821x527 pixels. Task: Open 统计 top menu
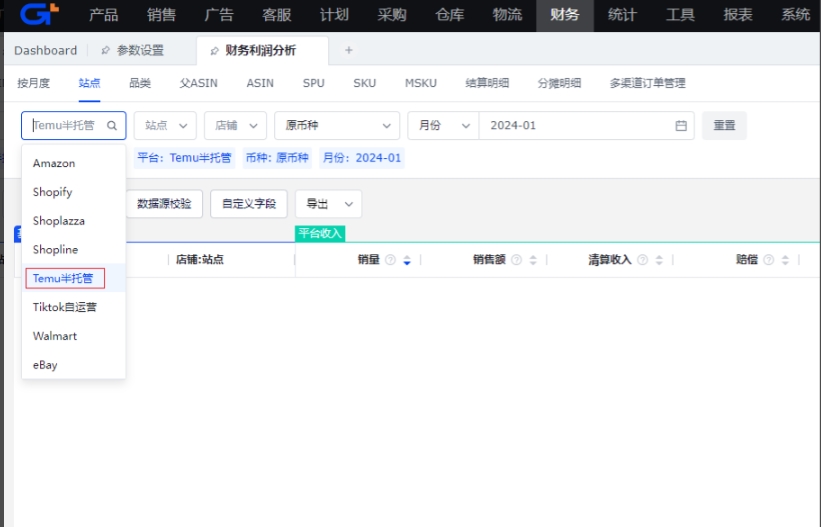[623, 15]
